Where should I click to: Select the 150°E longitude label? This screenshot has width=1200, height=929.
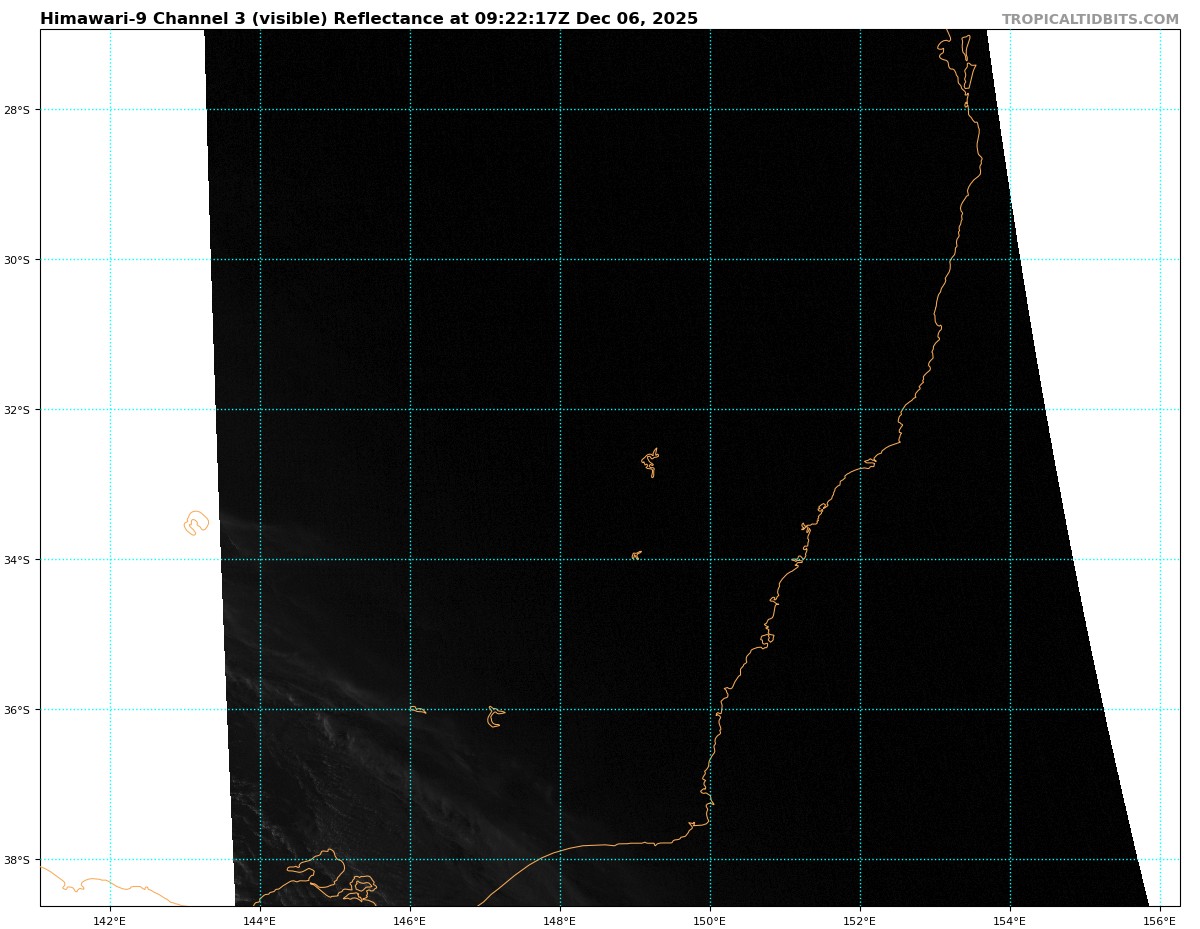710,920
